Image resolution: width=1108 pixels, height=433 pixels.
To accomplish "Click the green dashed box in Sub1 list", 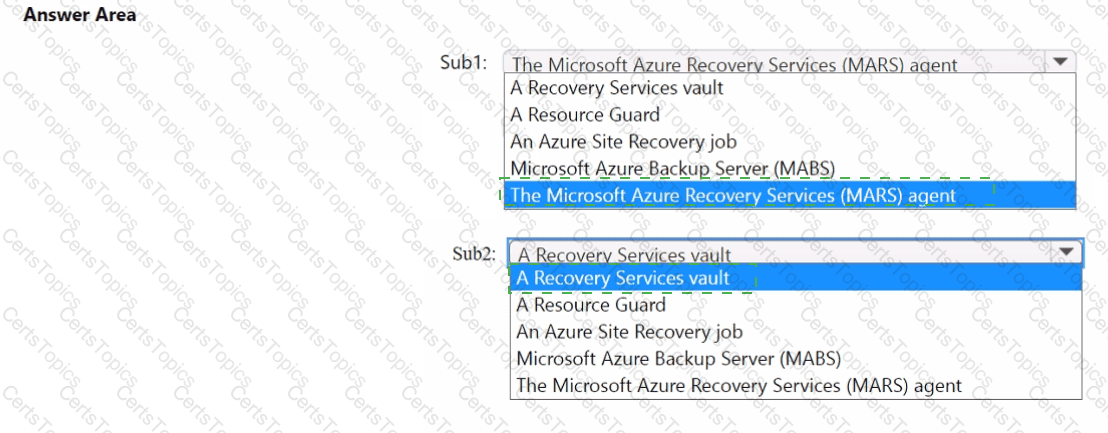I will (746, 193).
